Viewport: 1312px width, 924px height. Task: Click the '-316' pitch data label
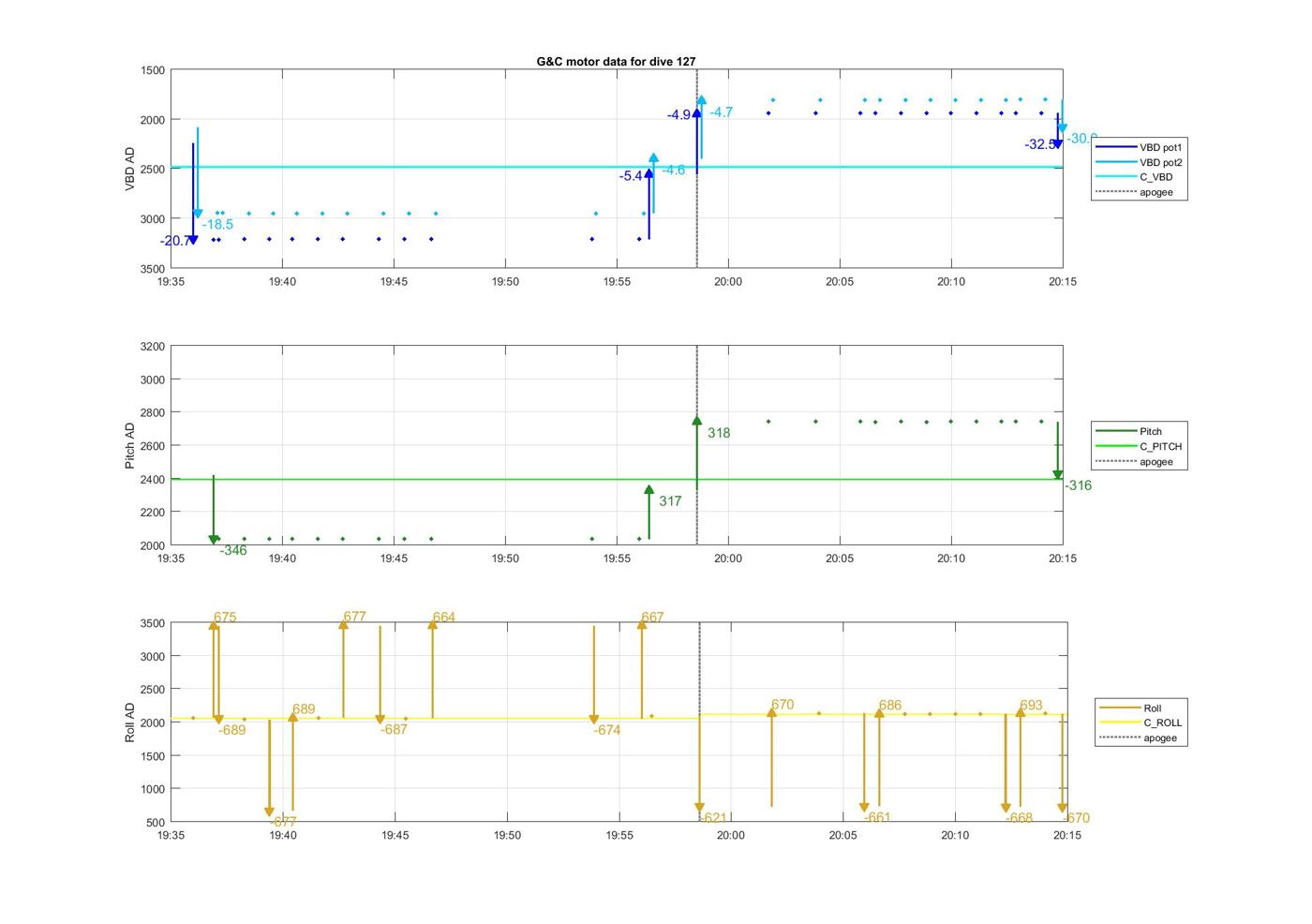tap(1078, 484)
